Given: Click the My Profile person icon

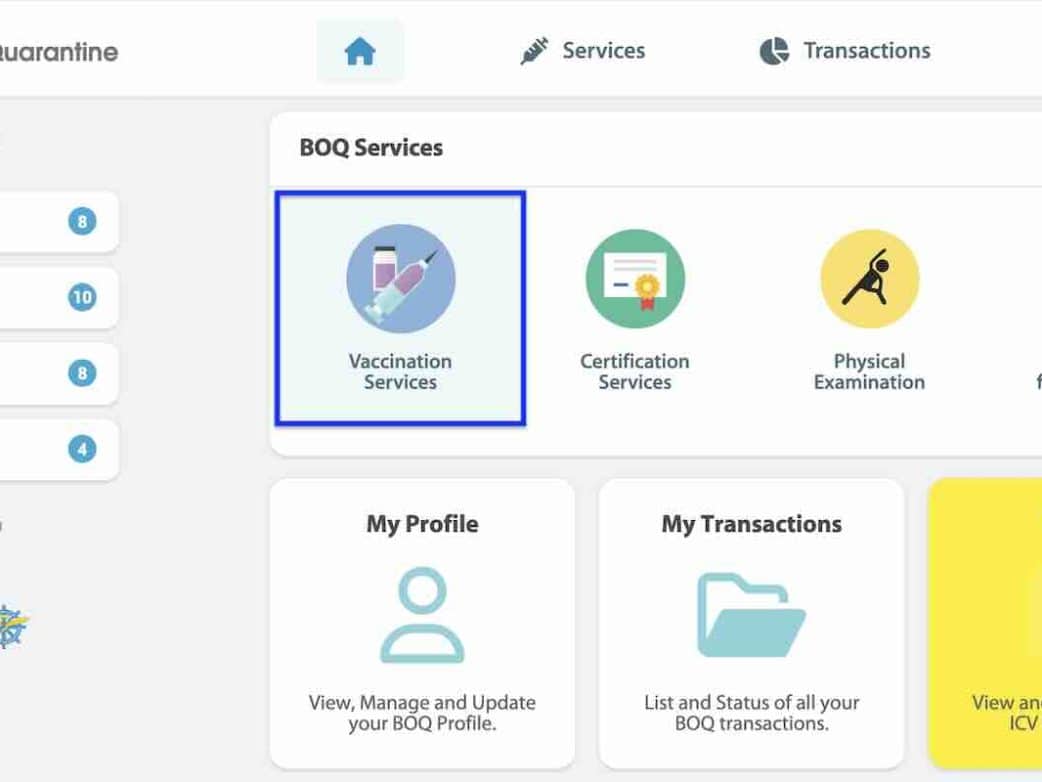Looking at the screenshot, I should point(422,615).
